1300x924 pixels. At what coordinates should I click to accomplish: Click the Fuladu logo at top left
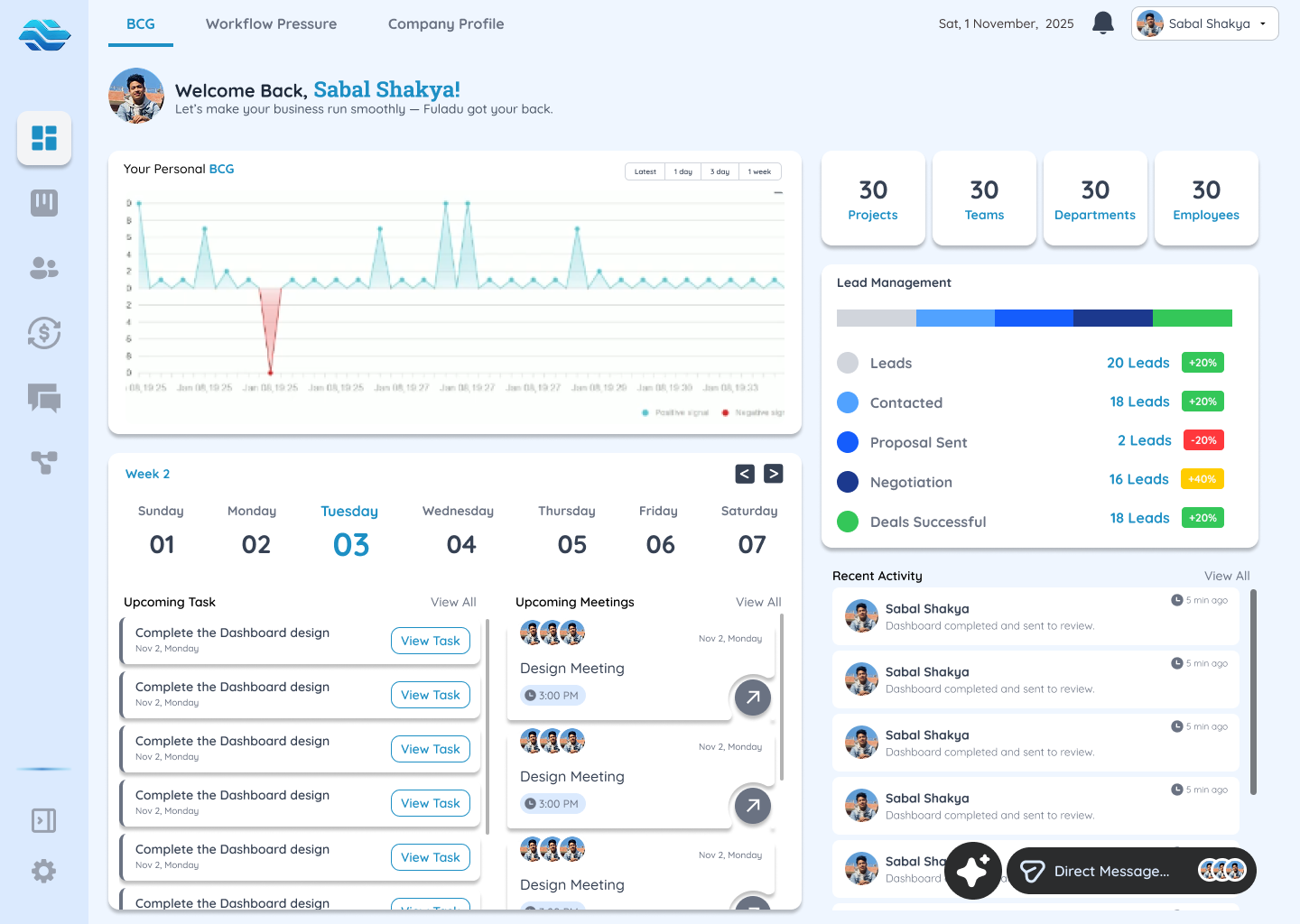tap(44, 35)
